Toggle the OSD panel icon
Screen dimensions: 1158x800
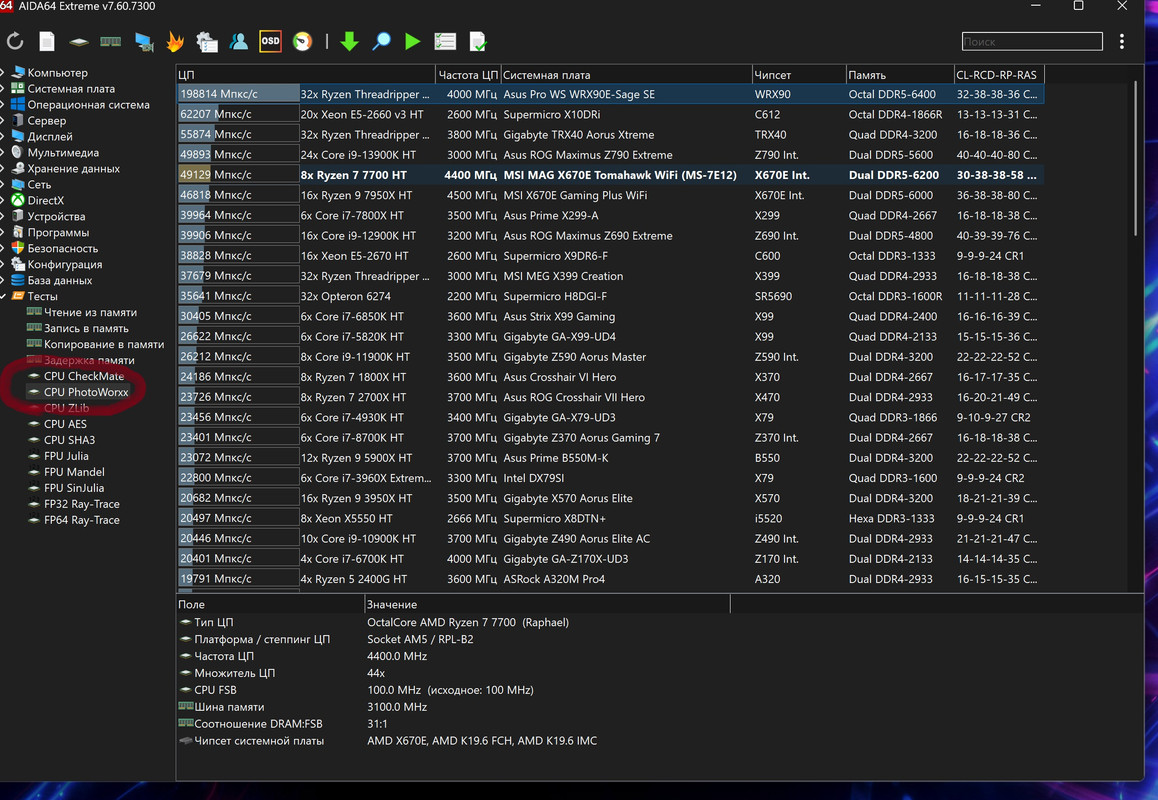click(x=270, y=41)
